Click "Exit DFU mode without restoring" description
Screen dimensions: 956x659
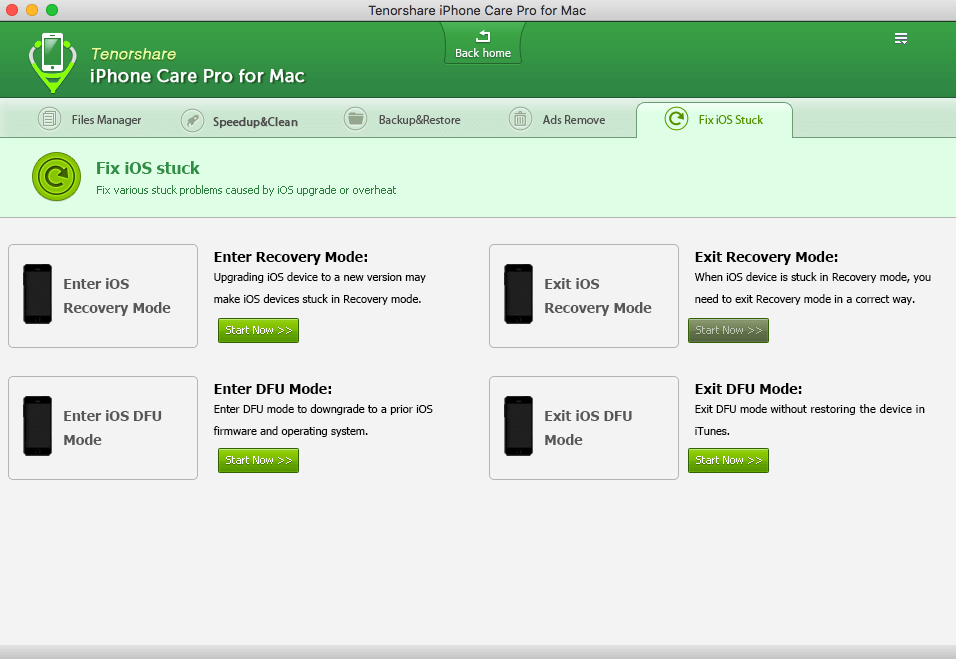(810, 420)
